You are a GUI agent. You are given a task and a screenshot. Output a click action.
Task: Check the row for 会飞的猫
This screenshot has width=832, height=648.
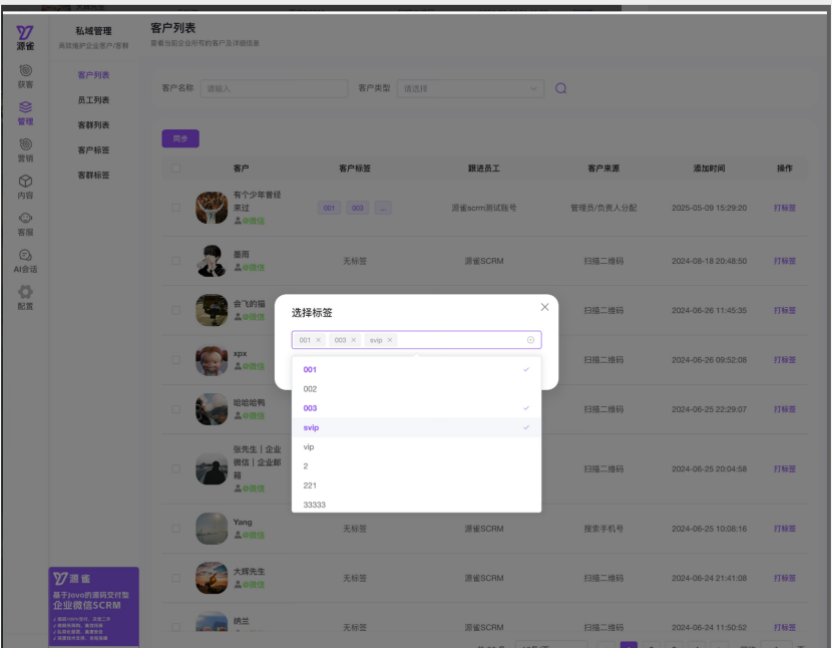(176, 310)
